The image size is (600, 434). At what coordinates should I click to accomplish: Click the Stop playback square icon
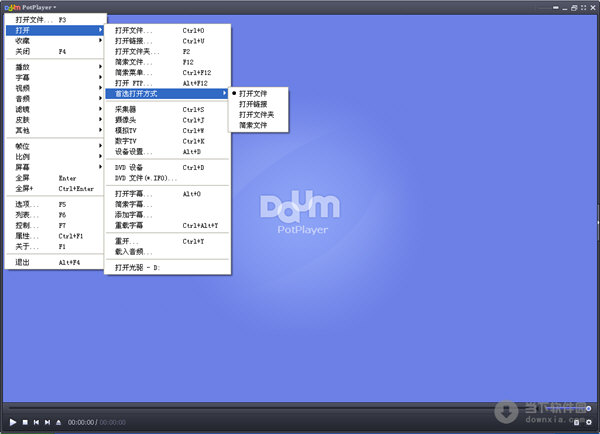click(25, 422)
